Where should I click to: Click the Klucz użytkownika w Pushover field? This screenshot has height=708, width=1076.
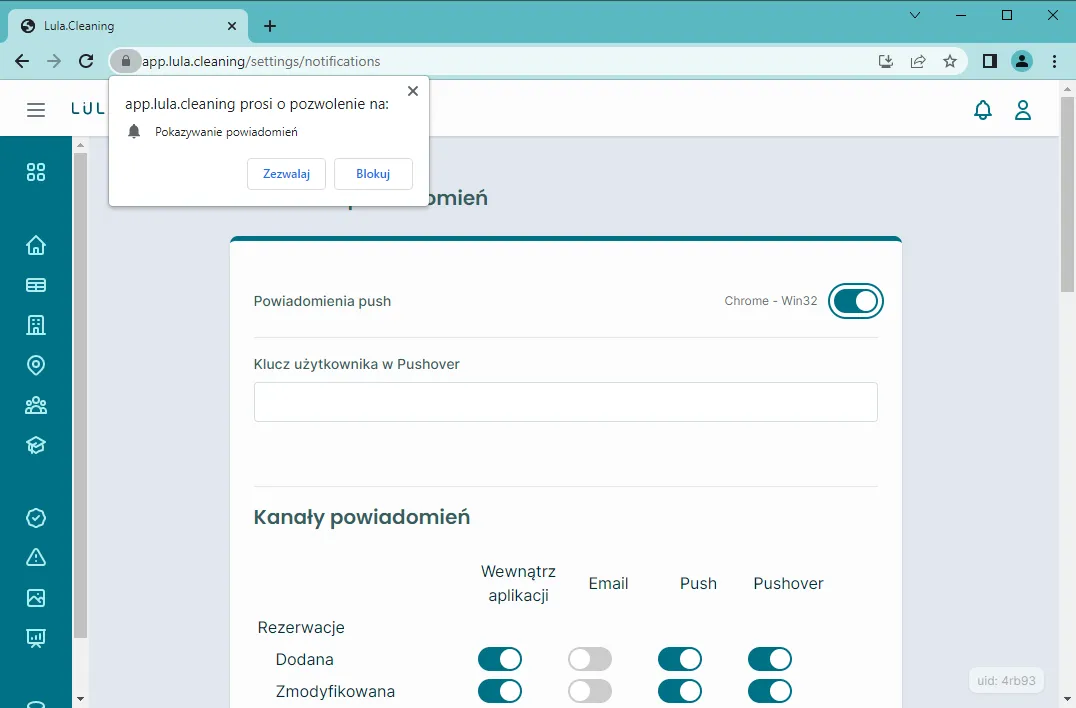tap(565, 402)
